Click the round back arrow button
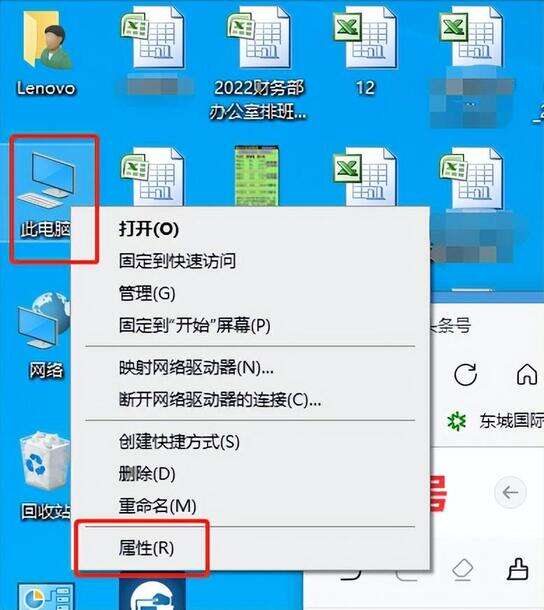544x610 pixels. [510, 493]
